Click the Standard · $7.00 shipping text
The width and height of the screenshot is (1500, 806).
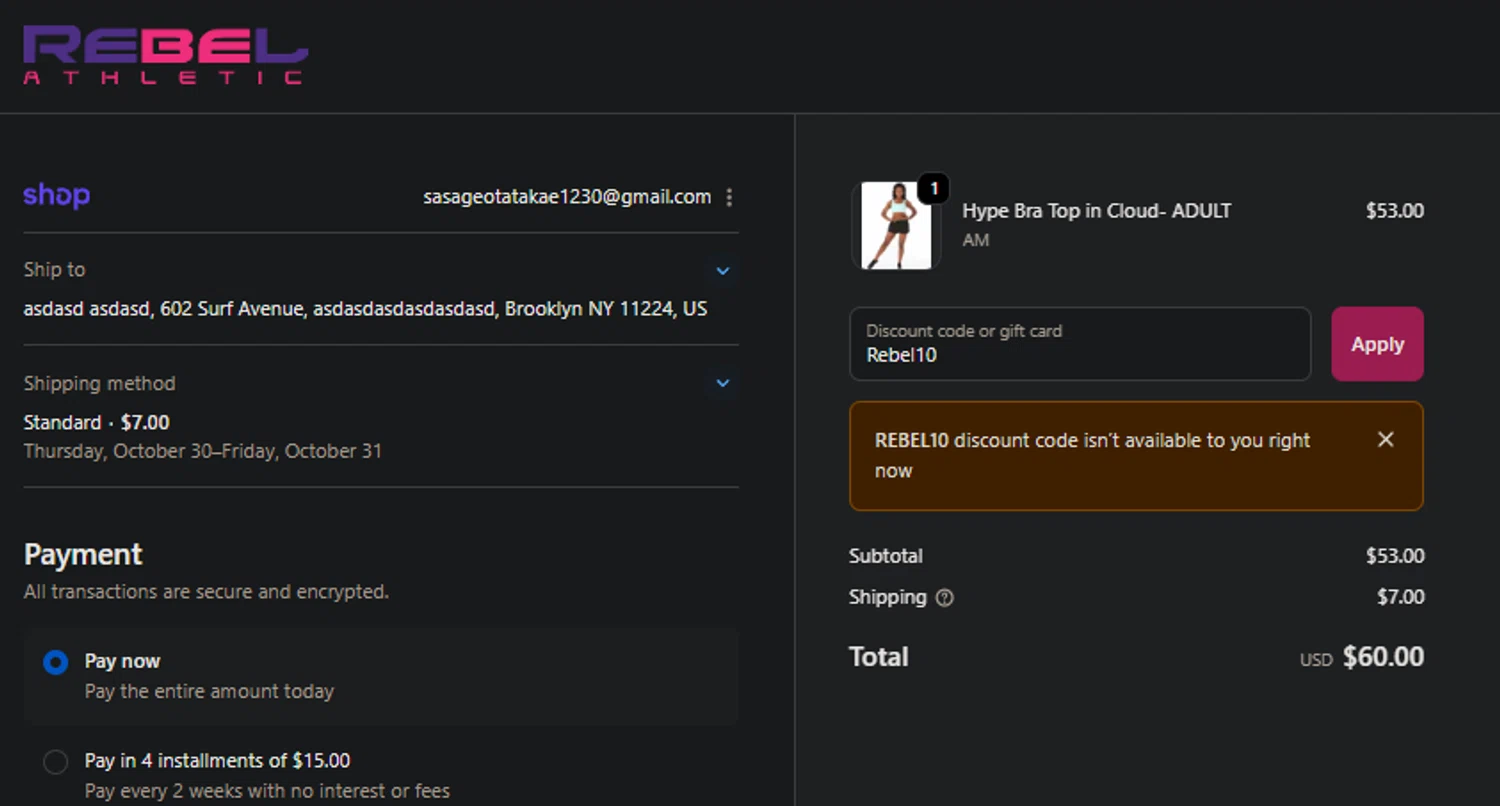(x=97, y=422)
